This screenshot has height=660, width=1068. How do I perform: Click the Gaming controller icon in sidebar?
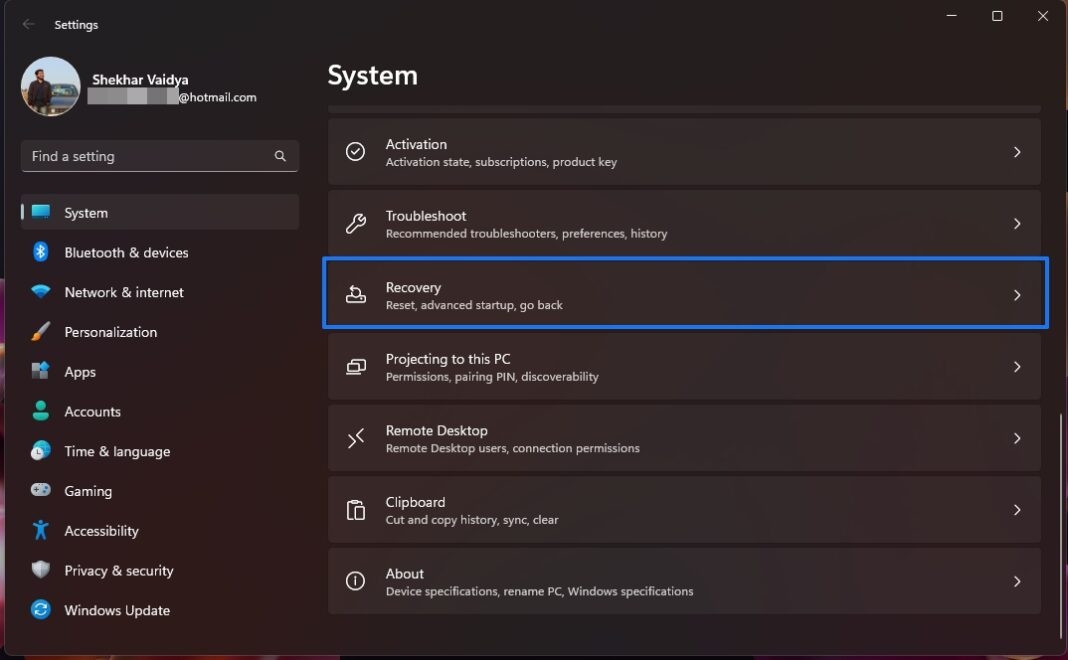coord(41,491)
